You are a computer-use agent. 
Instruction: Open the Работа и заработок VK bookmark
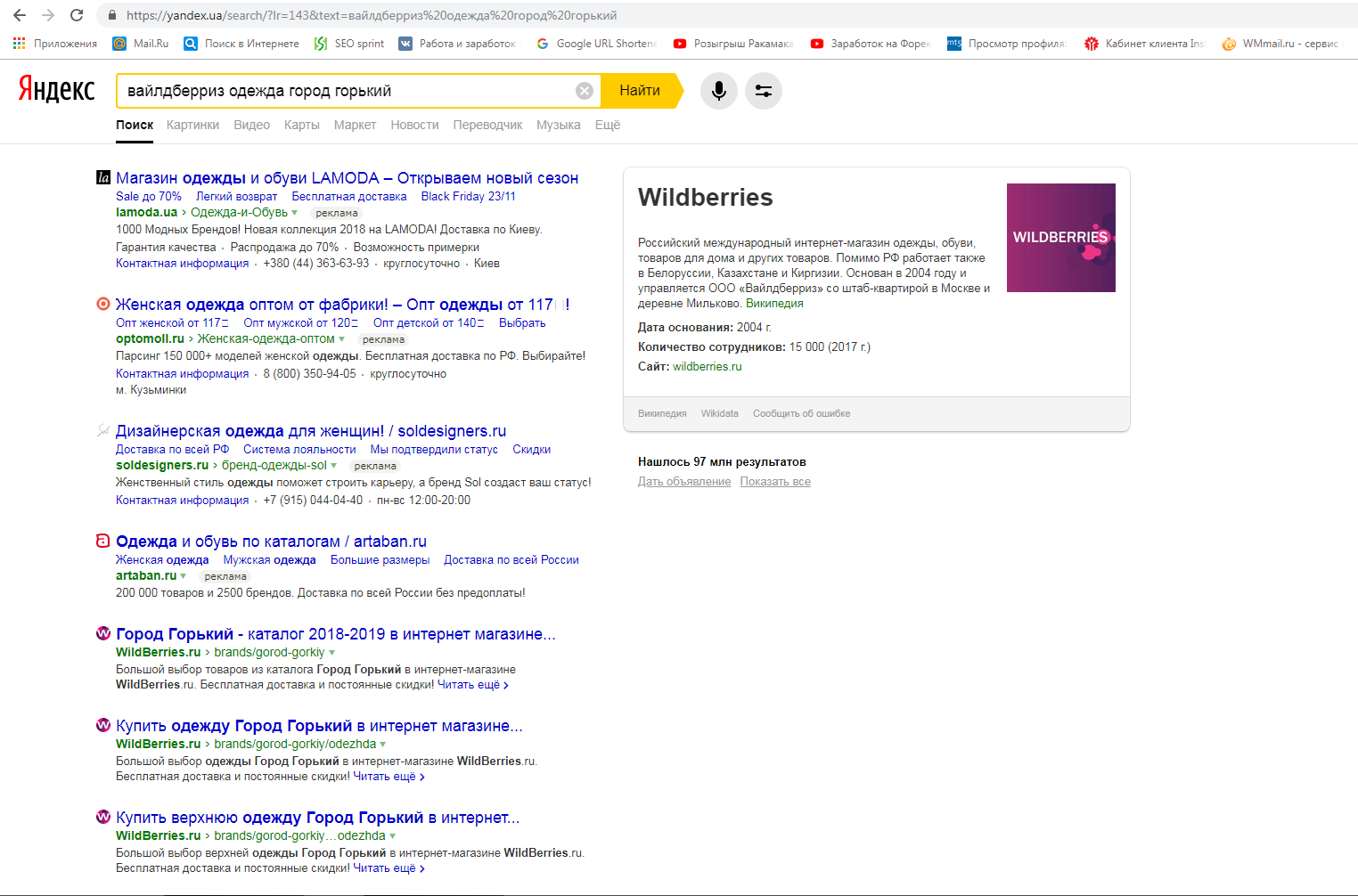tap(457, 43)
